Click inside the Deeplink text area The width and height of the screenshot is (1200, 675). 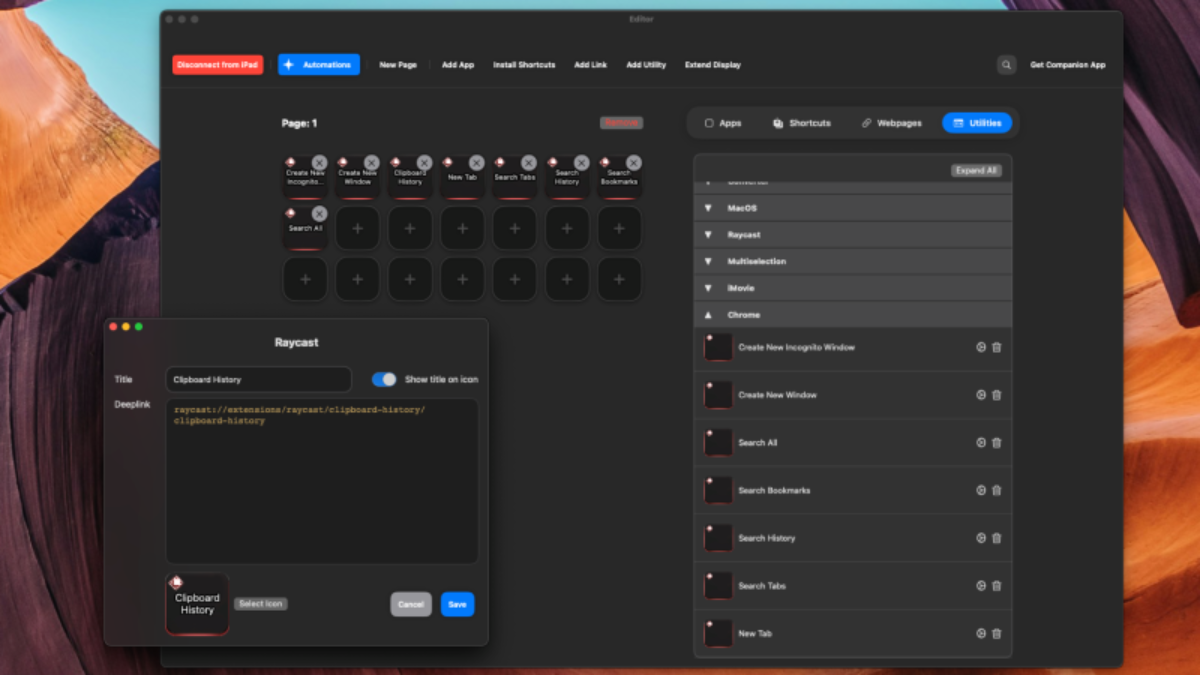321,481
